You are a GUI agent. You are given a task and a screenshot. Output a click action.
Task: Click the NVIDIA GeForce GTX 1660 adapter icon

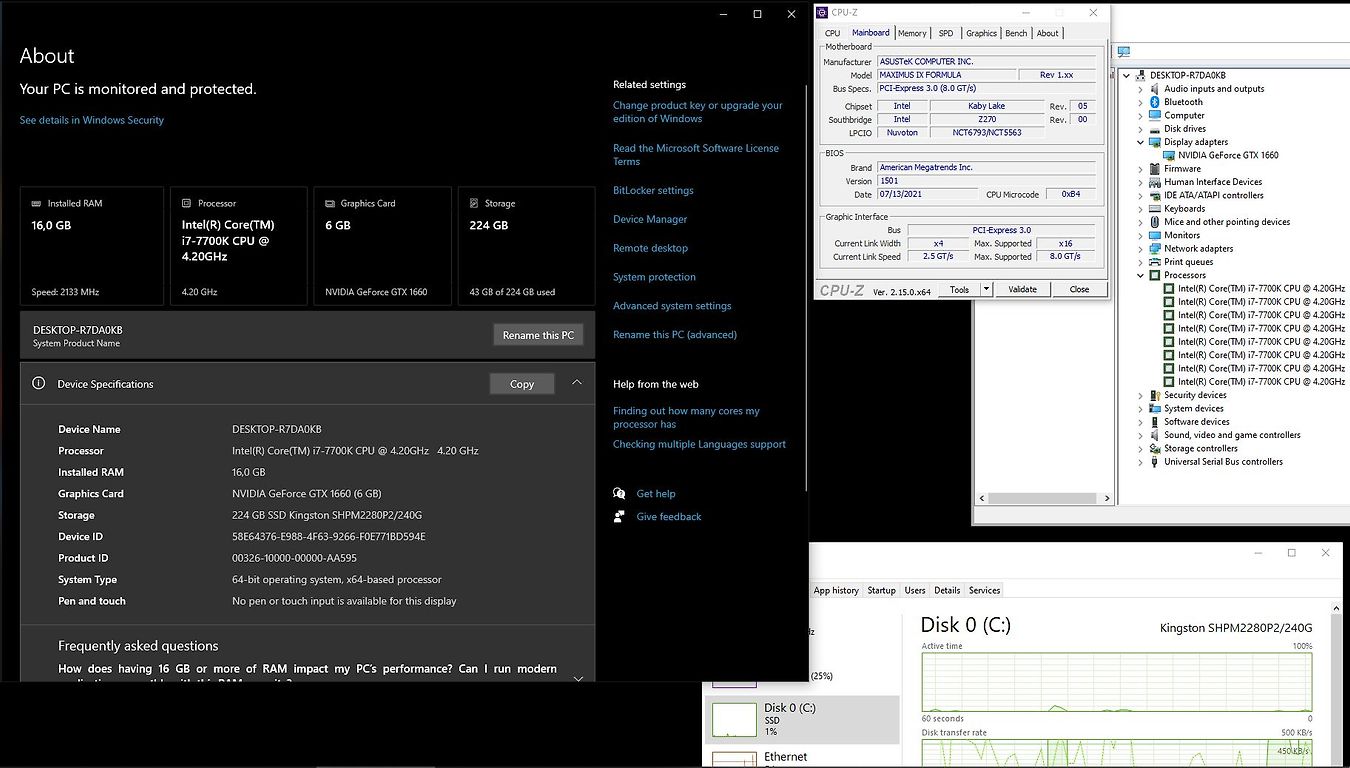point(1168,155)
